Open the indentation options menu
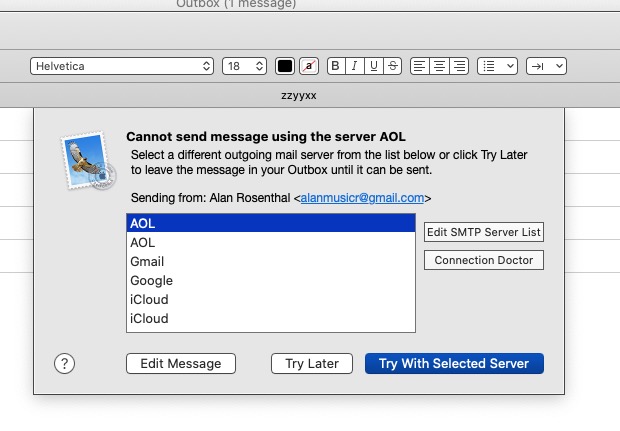This screenshot has width=620, height=431. click(x=546, y=66)
